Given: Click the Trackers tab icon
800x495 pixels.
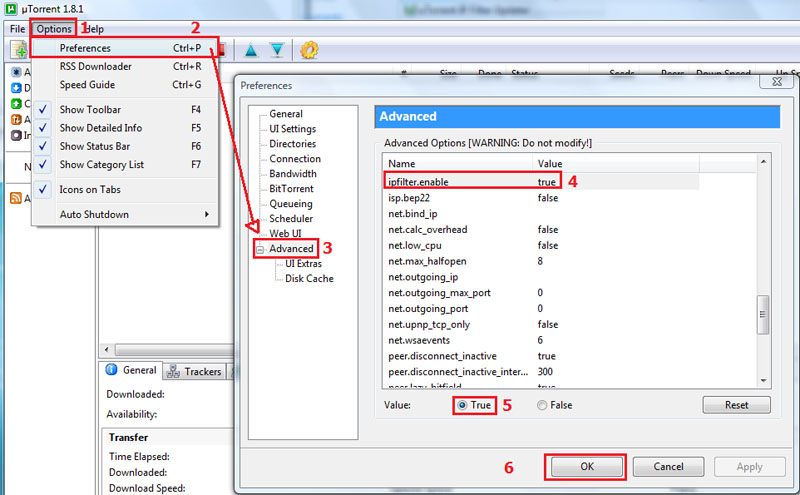Looking at the screenshot, I should (173, 372).
